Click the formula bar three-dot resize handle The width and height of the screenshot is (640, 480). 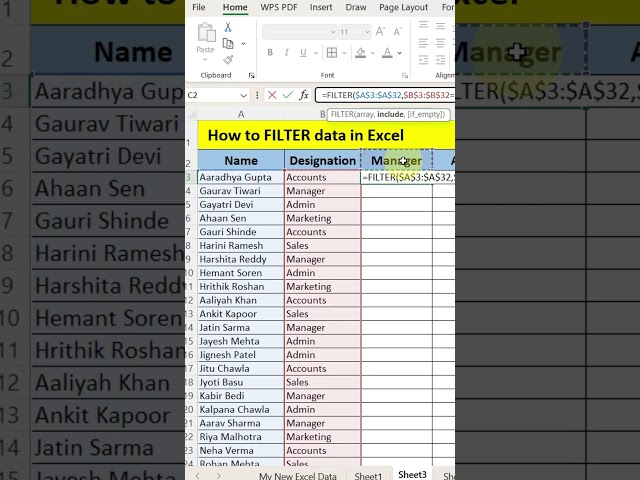257,95
